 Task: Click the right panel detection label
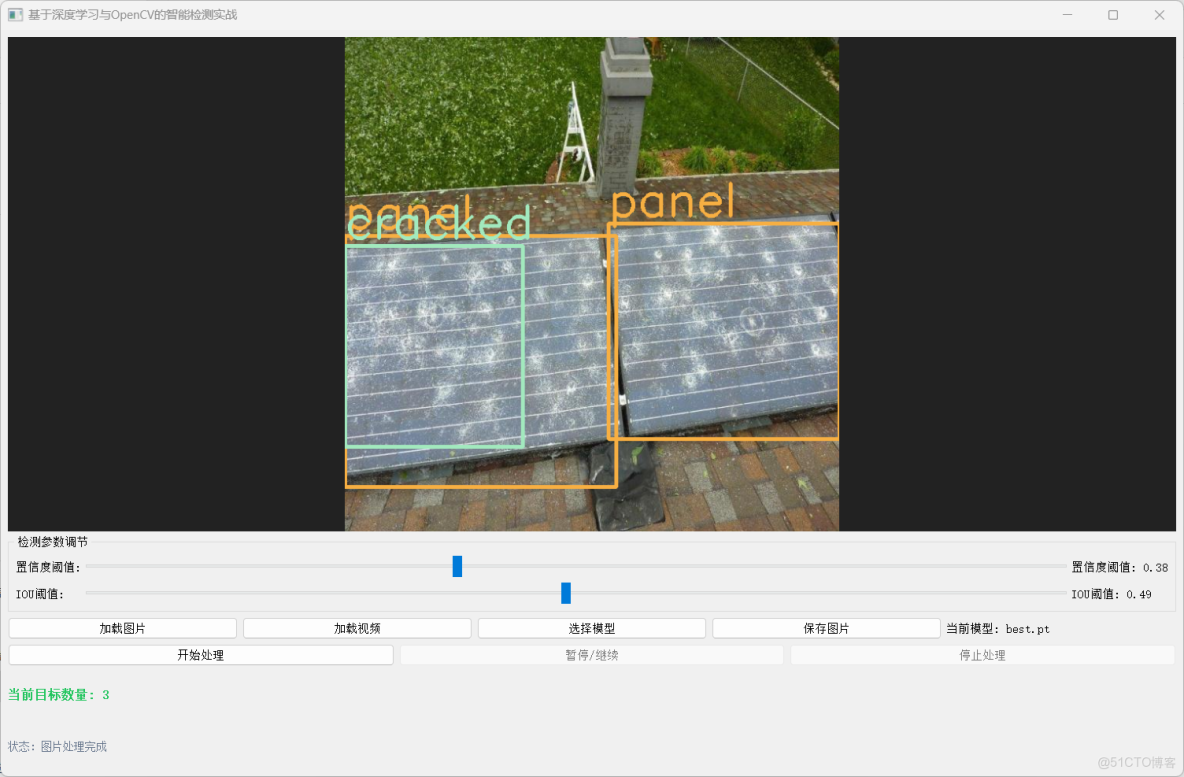click(x=673, y=202)
